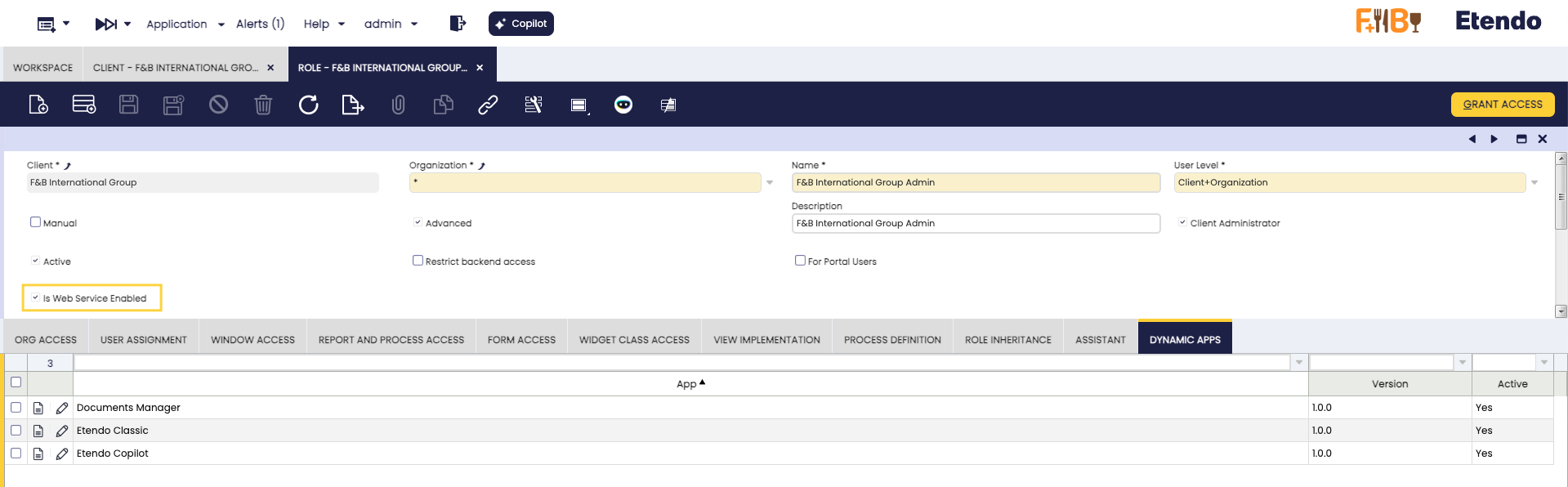This screenshot has width=1568, height=487.
Task: Edit the Etendo Classic row pencil
Action: 62,431
